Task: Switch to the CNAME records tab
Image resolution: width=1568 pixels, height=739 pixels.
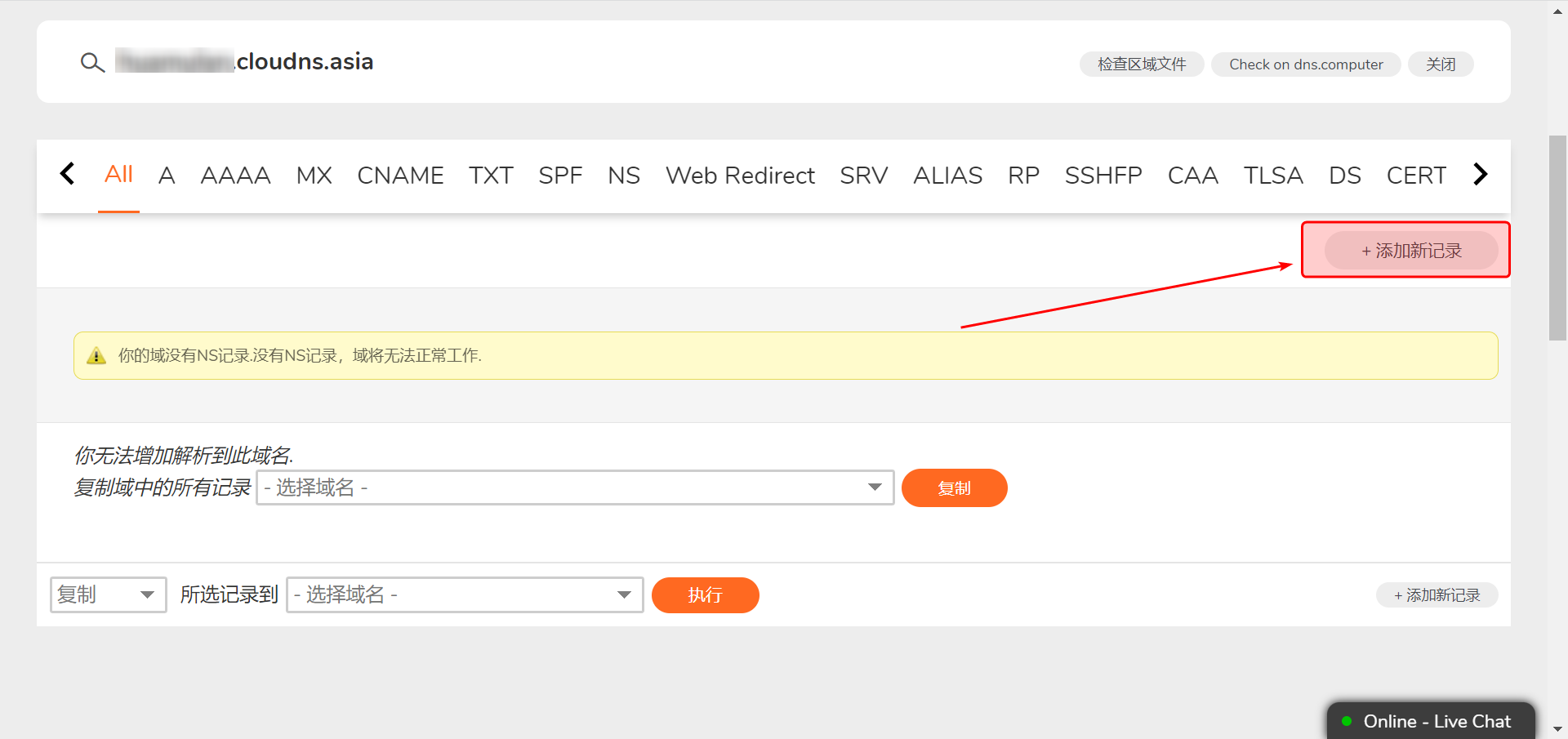Action: 400,176
